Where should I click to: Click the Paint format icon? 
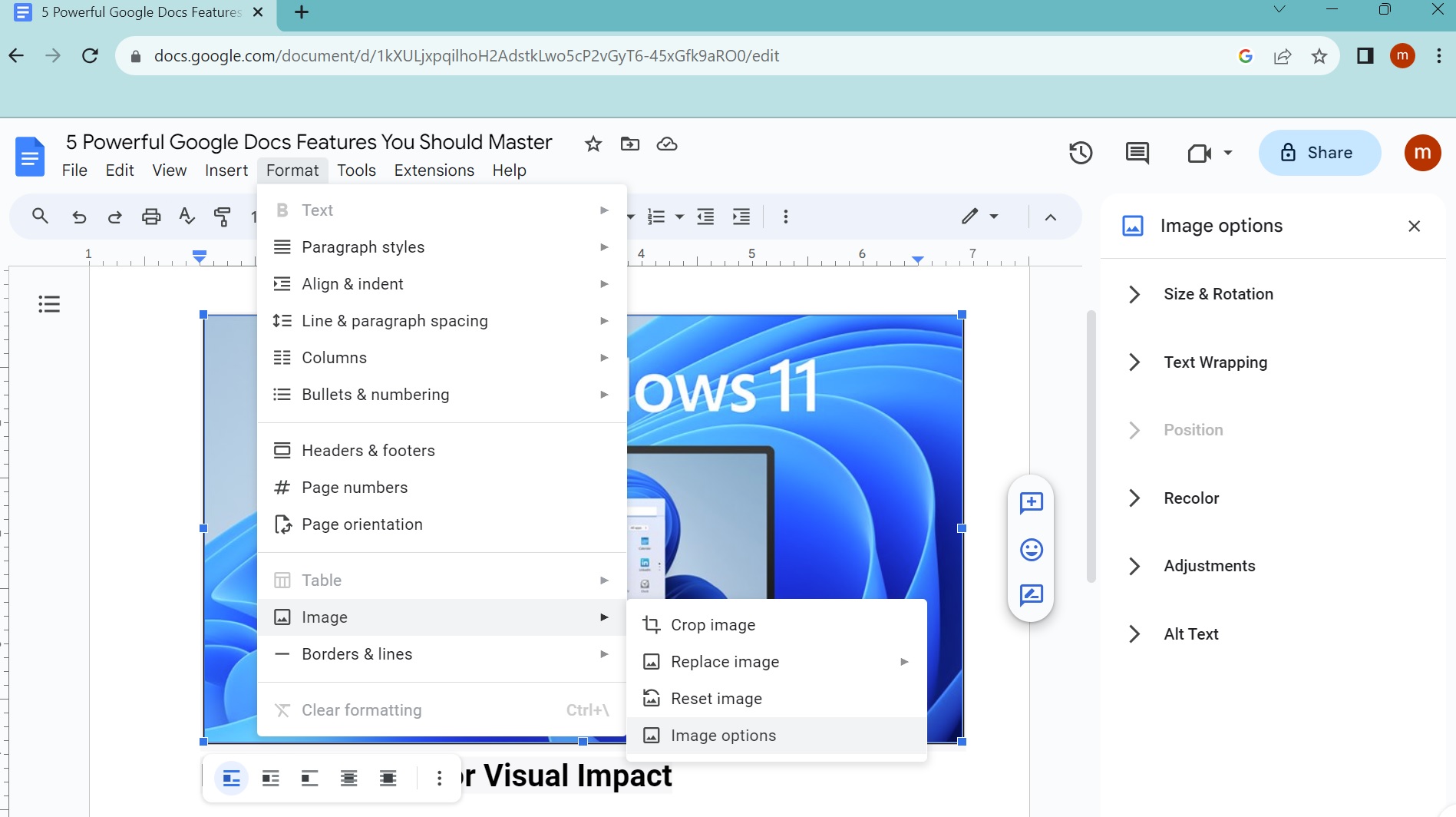click(x=223, y=217)
